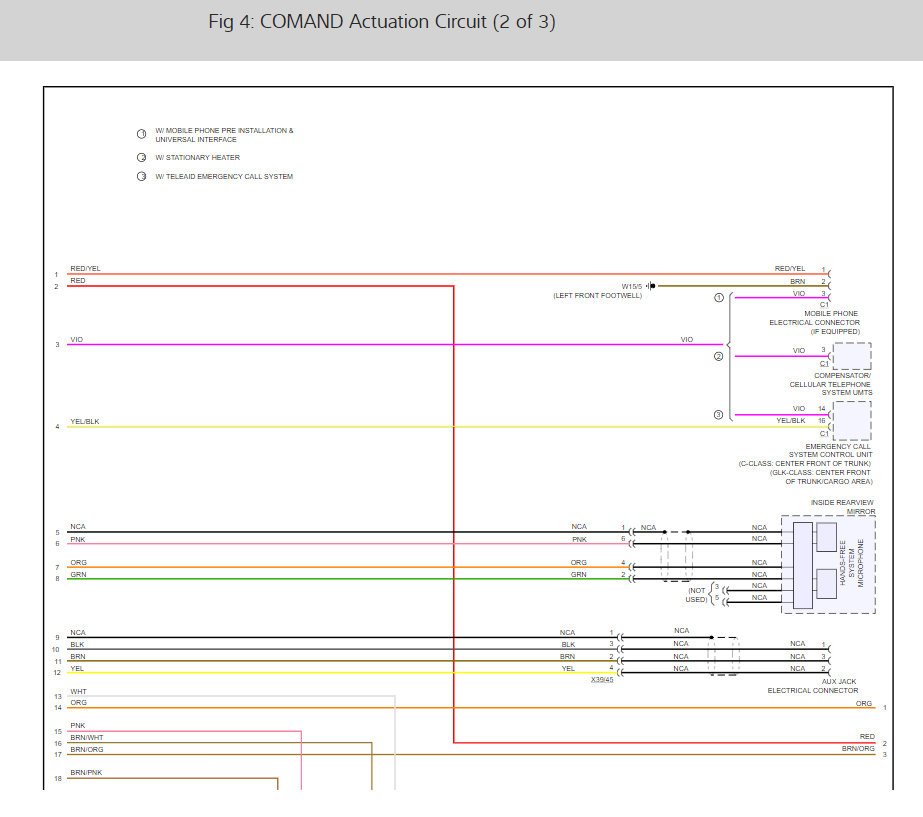This screenshot has width=923, height=817.
Task: Click the ground symbol next to W15/5
Action: [x=650, y=286]
